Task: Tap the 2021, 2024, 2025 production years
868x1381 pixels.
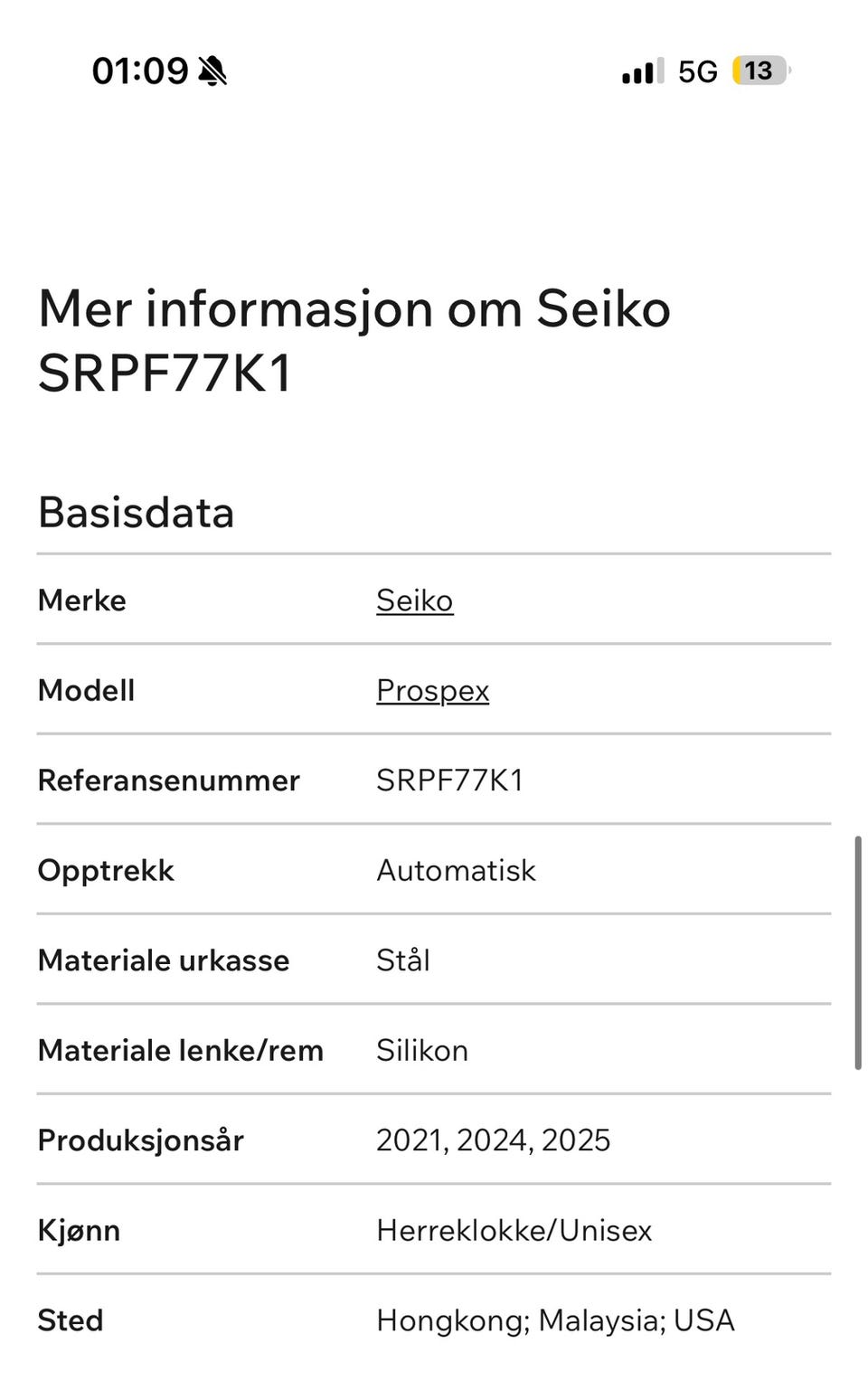Action: (494, 1140)
